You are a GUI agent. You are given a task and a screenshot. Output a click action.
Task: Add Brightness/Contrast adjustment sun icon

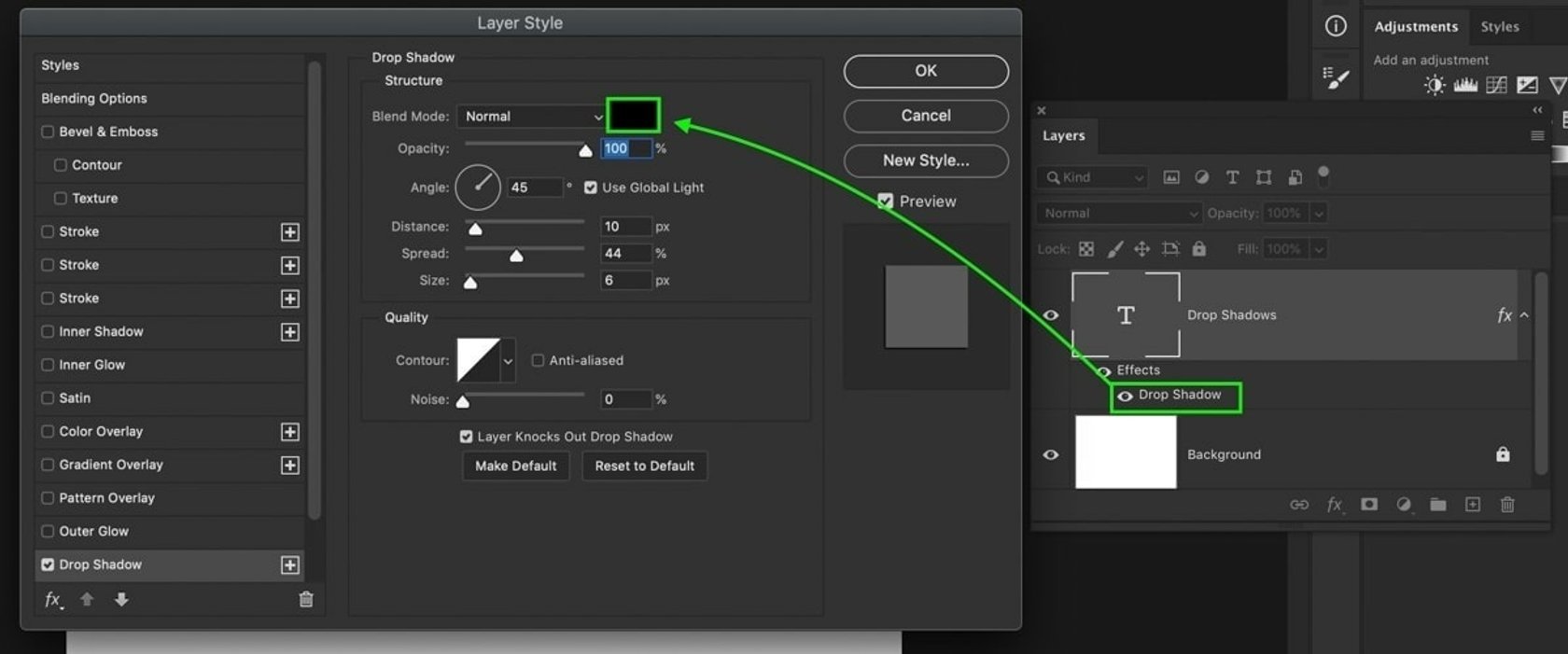1434,86
